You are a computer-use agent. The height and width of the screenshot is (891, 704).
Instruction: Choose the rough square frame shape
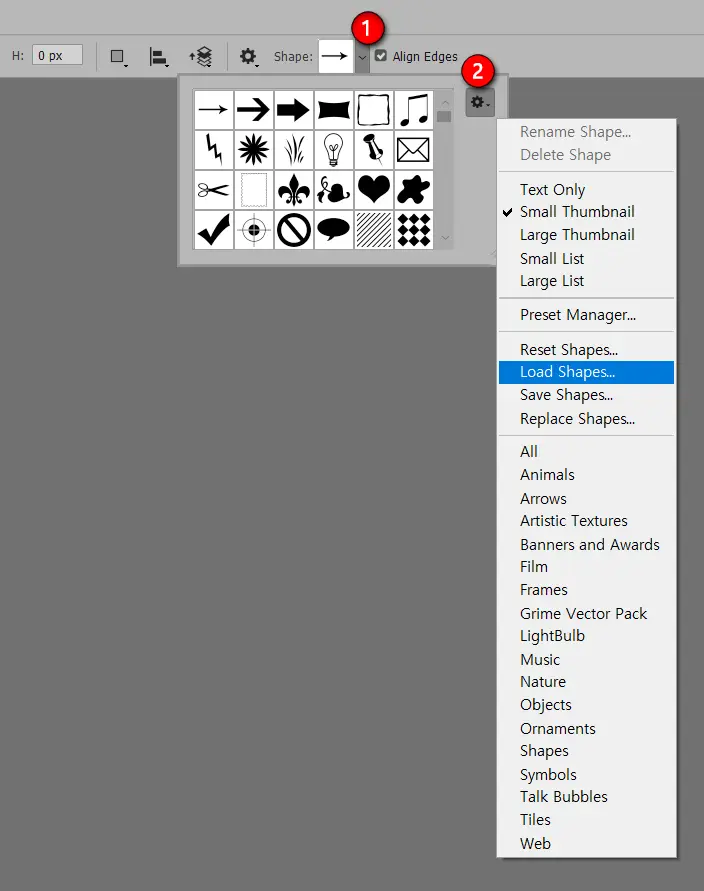[x=373, y=110]
